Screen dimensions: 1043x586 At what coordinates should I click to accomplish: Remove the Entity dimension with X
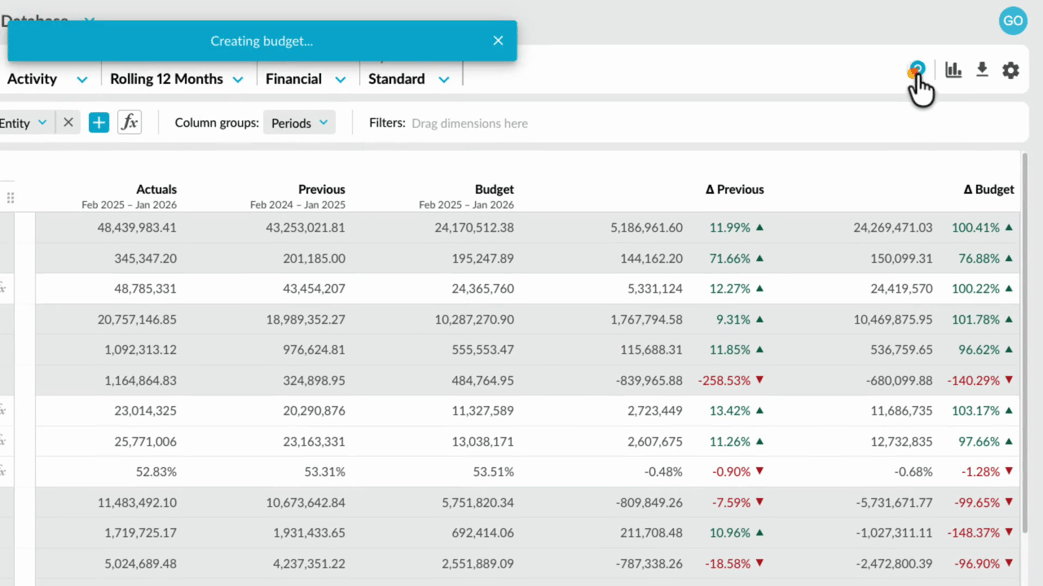click(68, 122)
